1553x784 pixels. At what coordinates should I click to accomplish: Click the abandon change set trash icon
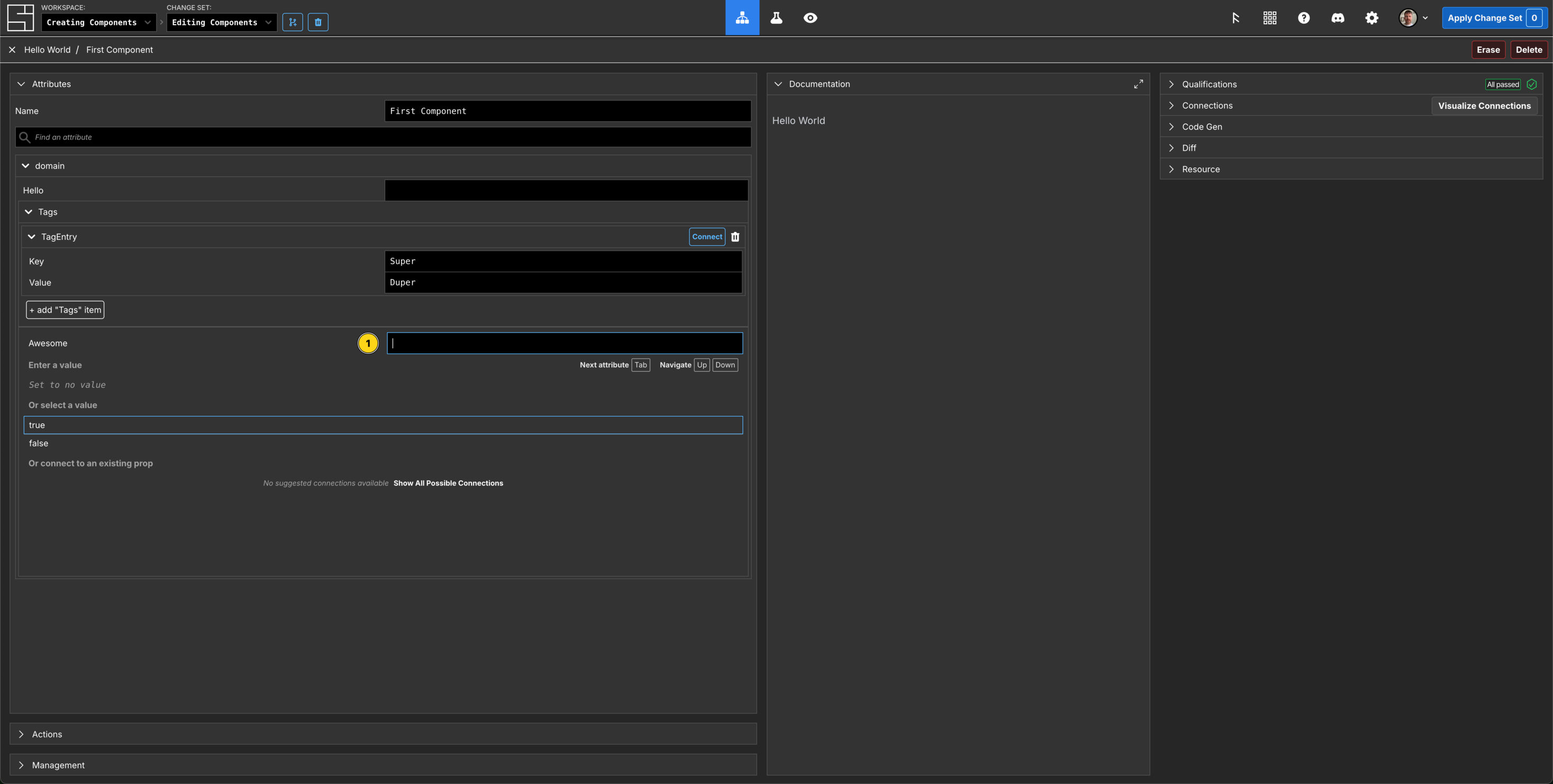[x=318, y=22]
